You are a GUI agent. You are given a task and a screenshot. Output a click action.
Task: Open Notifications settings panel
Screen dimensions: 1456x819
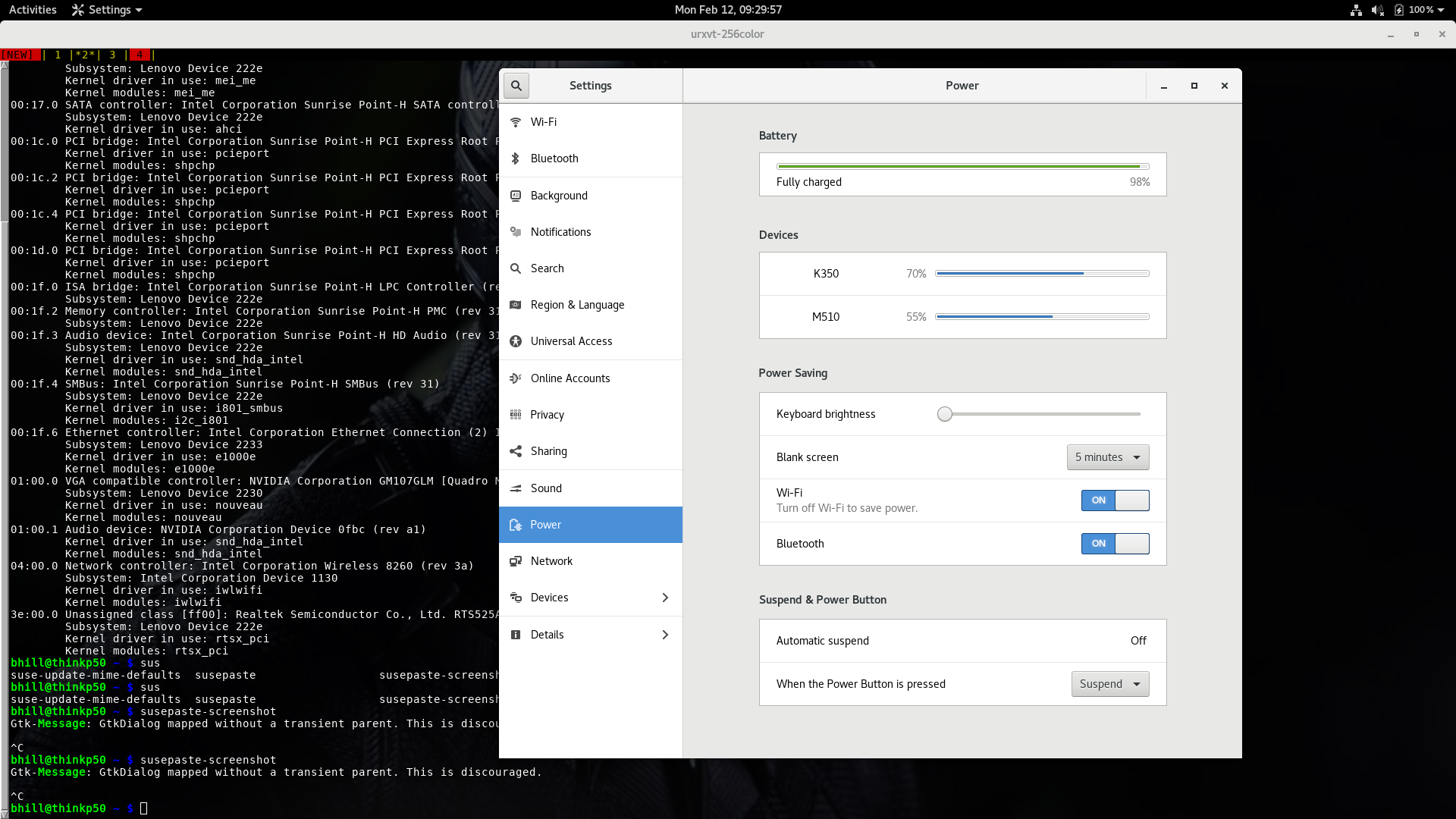(591, 232)
